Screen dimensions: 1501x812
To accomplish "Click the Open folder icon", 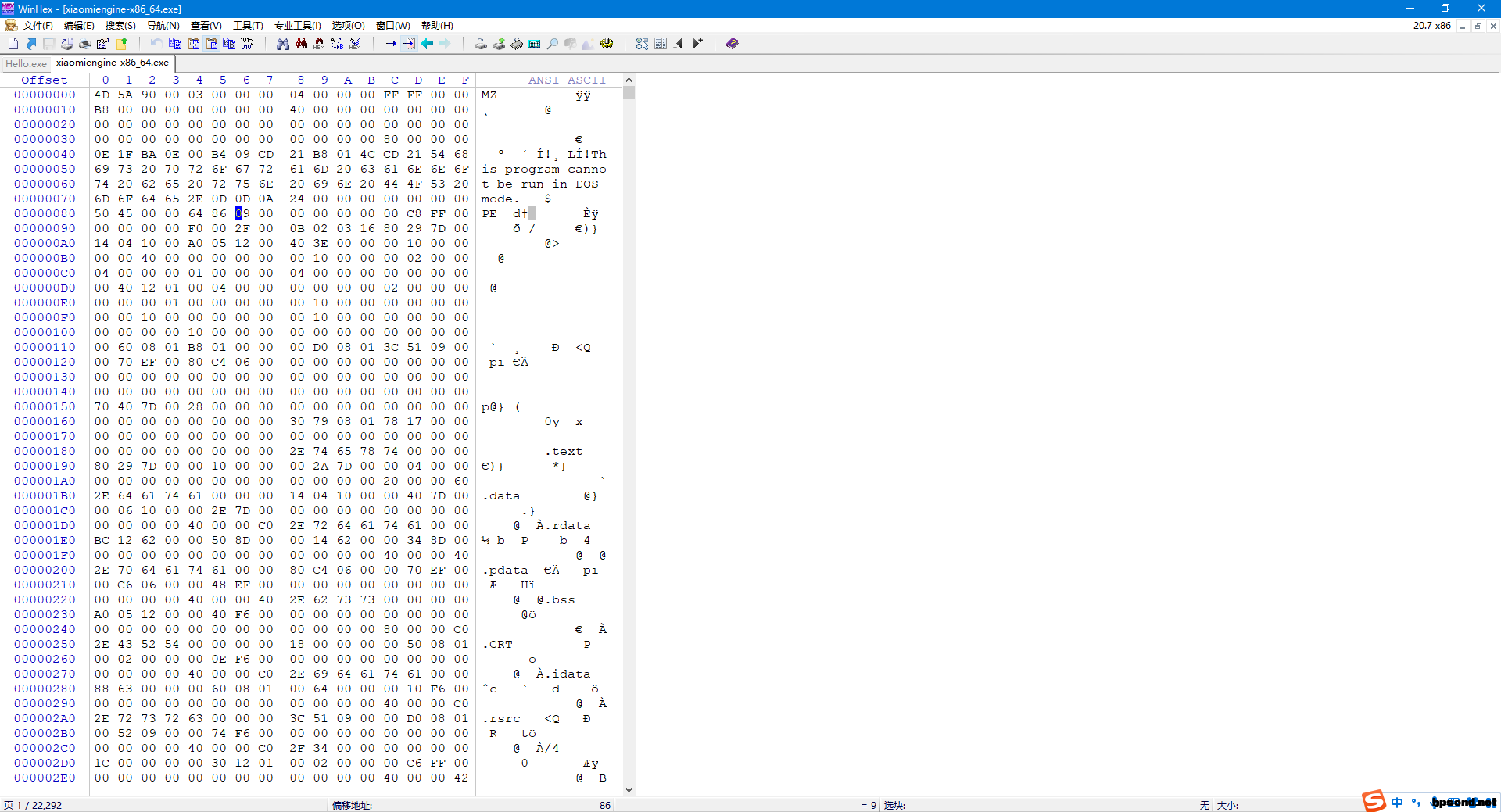I will coord(121,44).
